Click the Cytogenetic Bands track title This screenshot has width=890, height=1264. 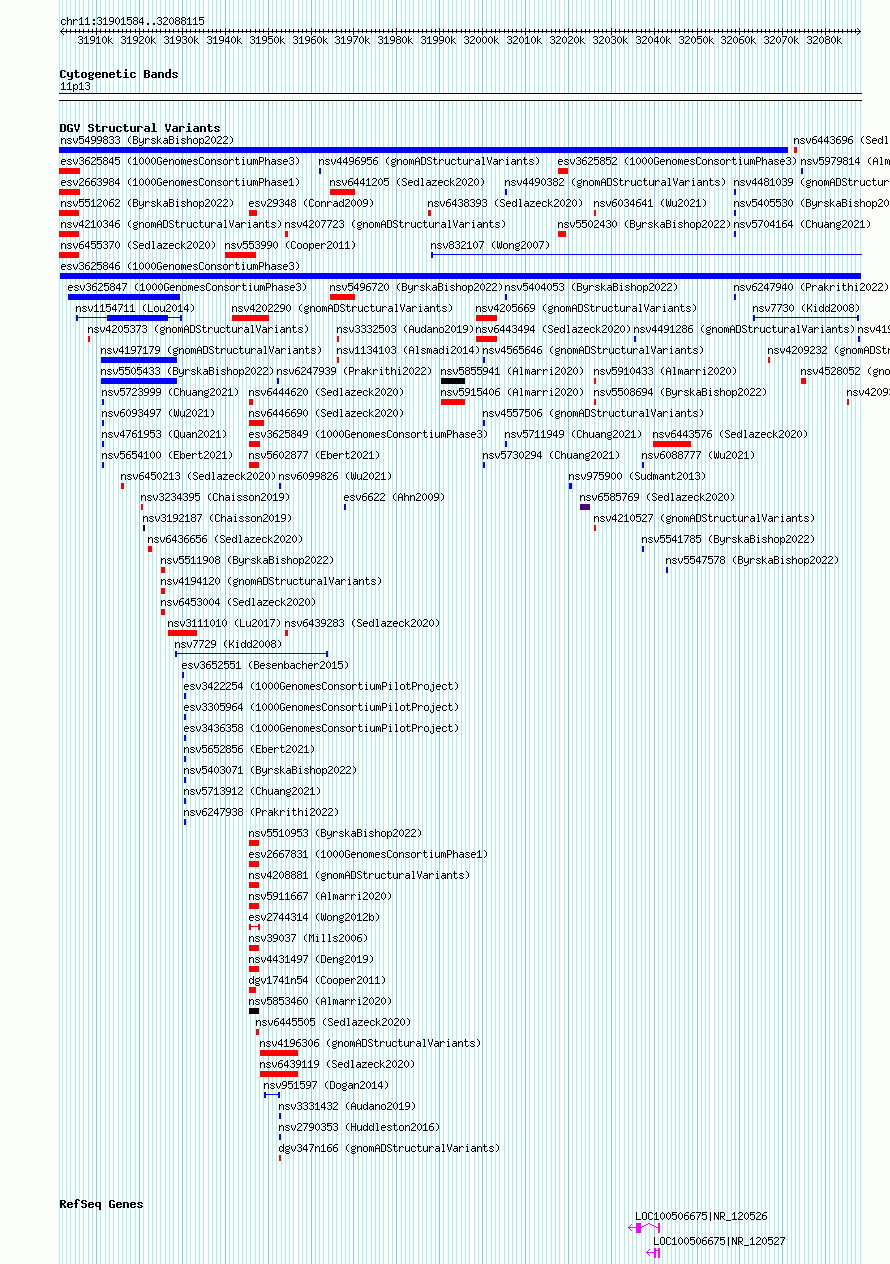[119, 74]
